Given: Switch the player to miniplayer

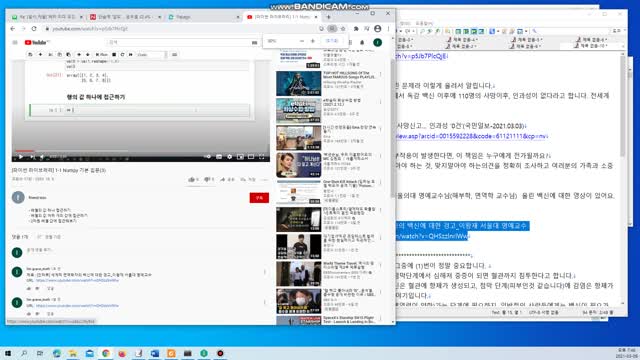Looking at the screenshot, I should 240,157.
